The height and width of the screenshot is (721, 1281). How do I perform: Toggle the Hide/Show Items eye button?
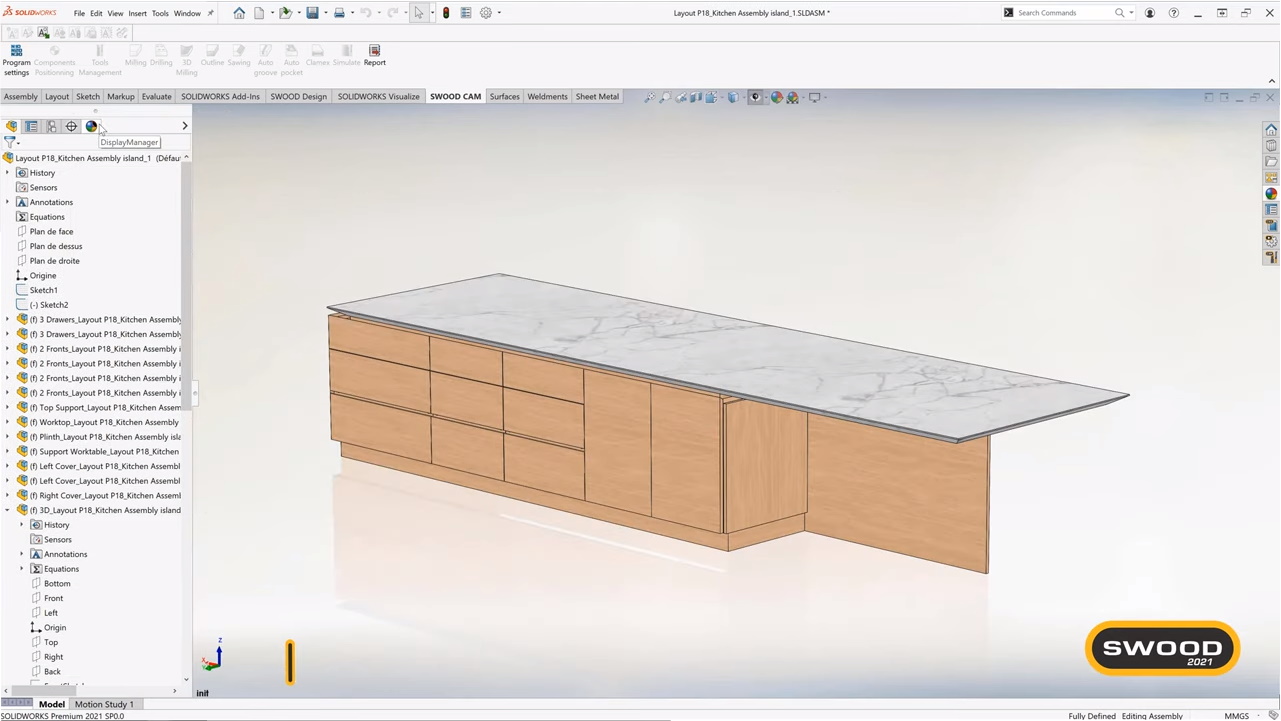point(755,97)
